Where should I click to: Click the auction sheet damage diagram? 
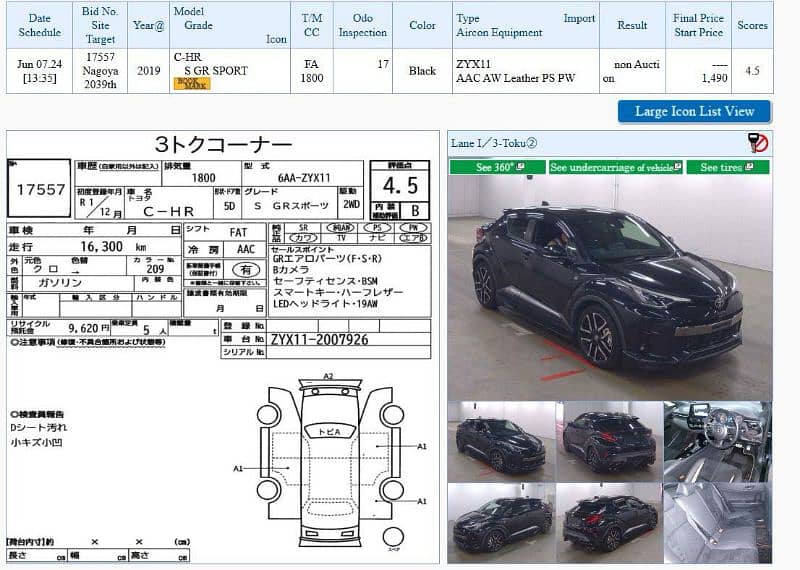[330, 462]
